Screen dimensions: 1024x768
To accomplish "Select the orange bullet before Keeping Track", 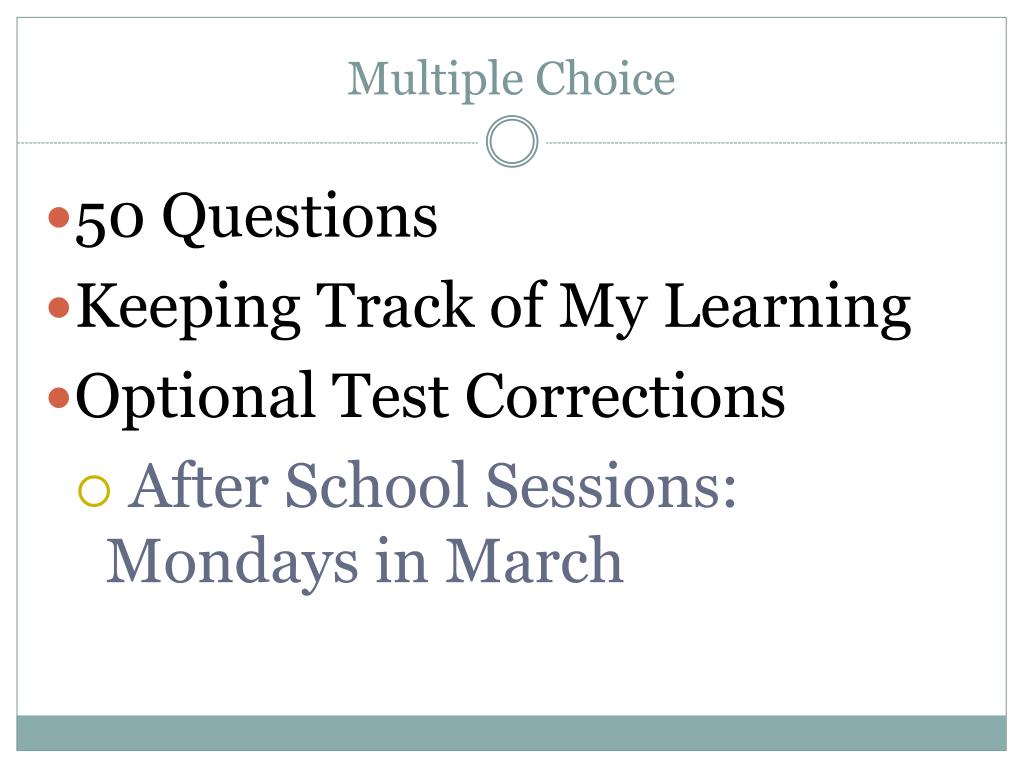I will [59, 307].
